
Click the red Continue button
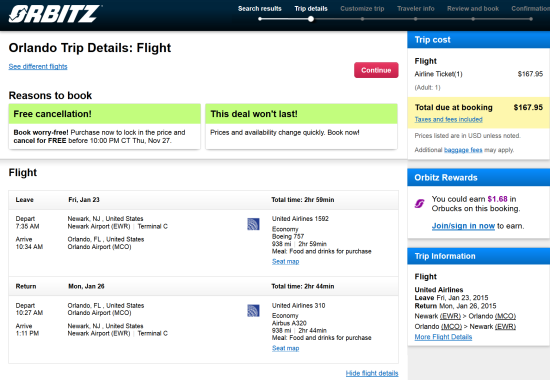pyautogui.click(x=376, y=70)
